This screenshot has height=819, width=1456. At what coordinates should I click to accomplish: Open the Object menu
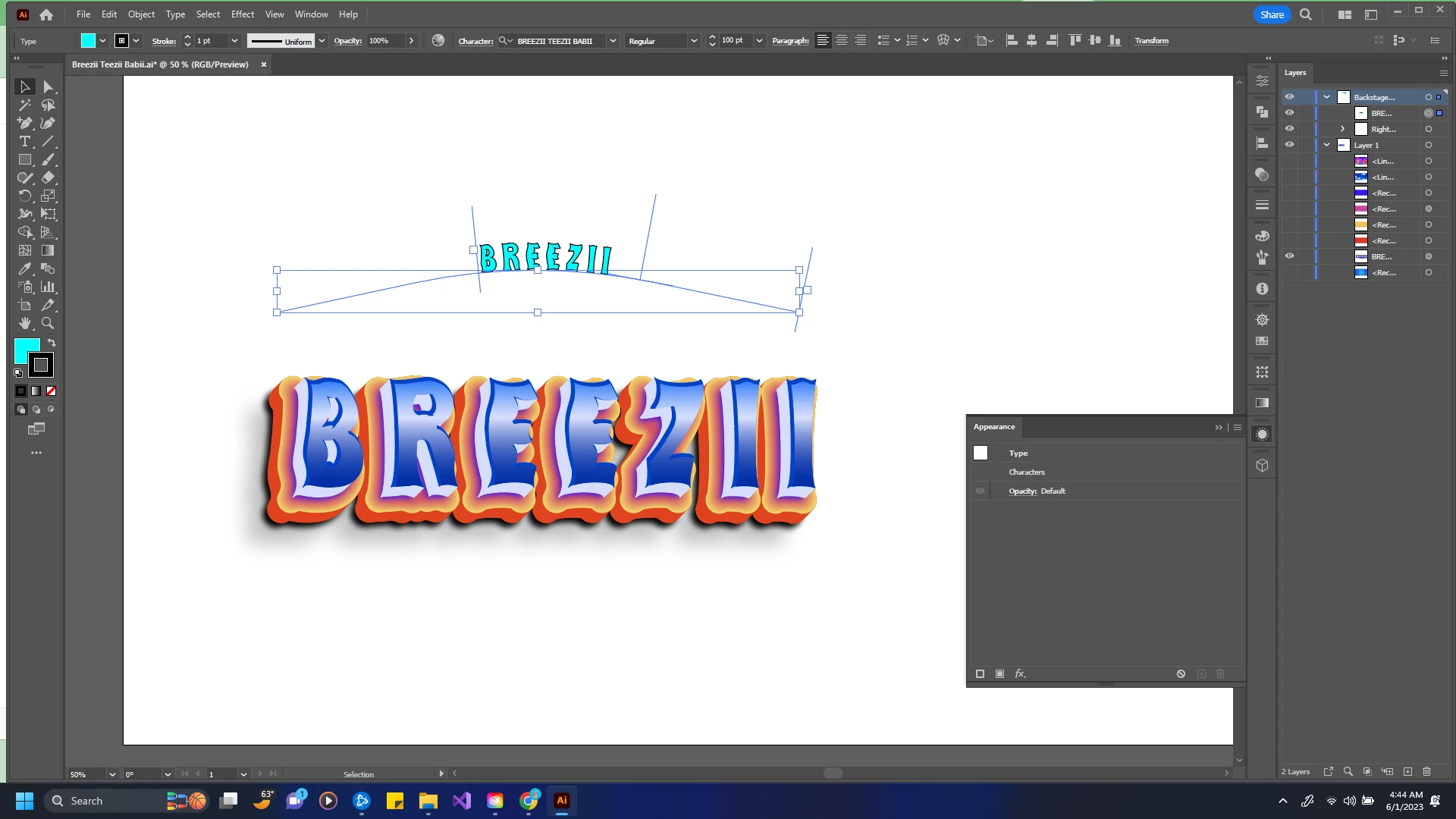tap(141, 14)
